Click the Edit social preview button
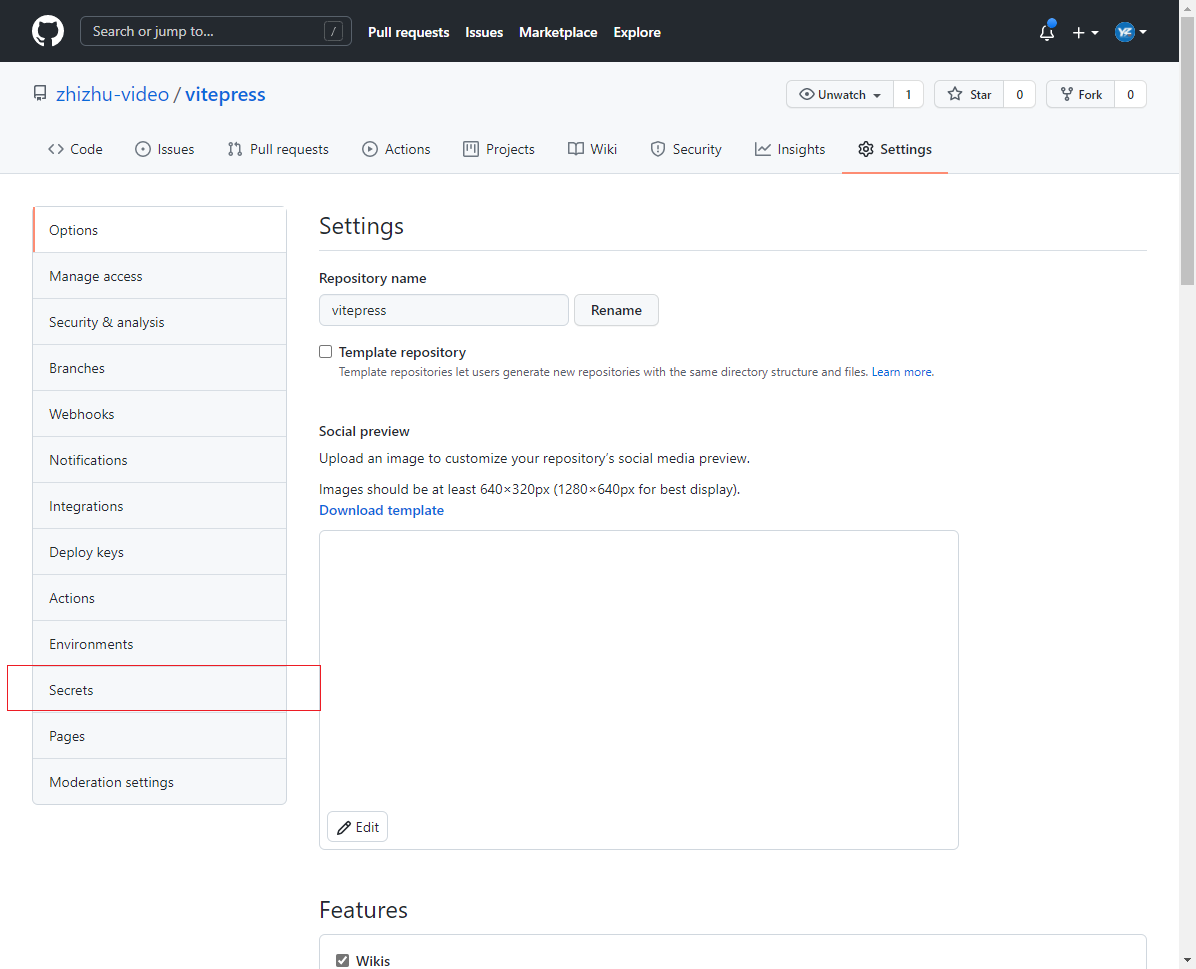This screenshot has height=969, width=1196. [x=357, y=827]
